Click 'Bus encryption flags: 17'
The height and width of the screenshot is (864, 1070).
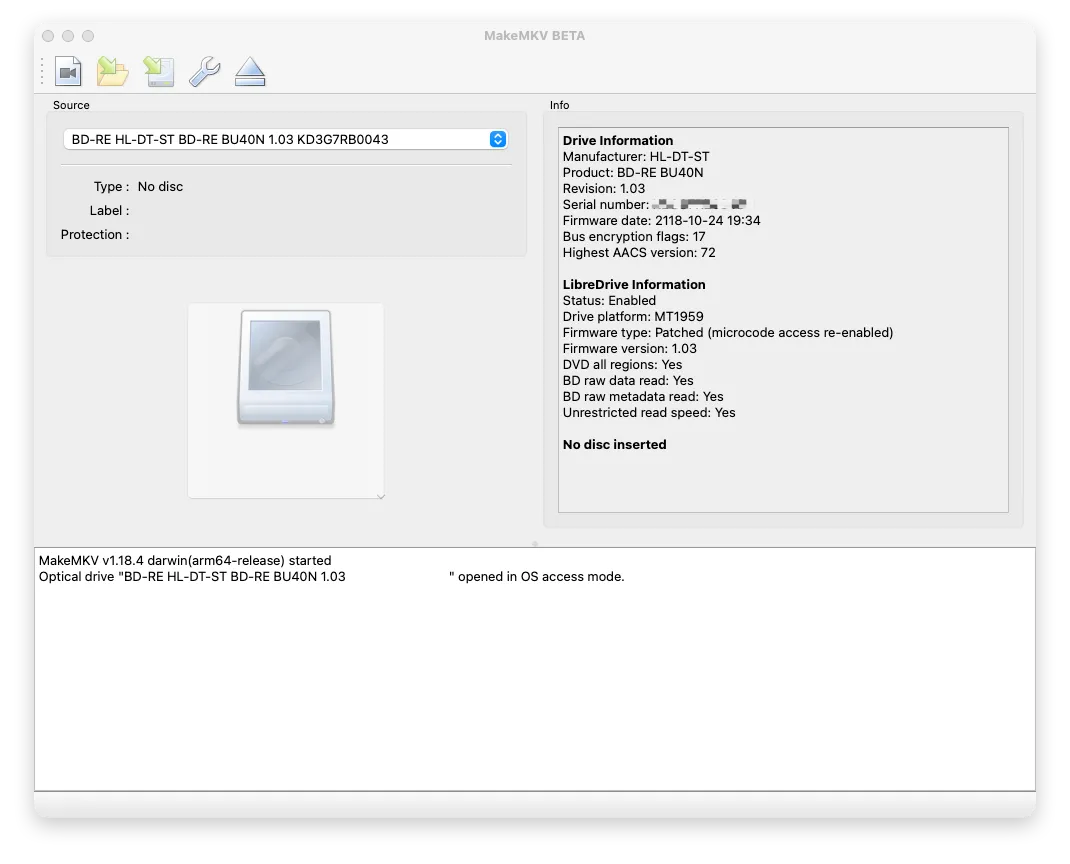click(x=634, y=237)
